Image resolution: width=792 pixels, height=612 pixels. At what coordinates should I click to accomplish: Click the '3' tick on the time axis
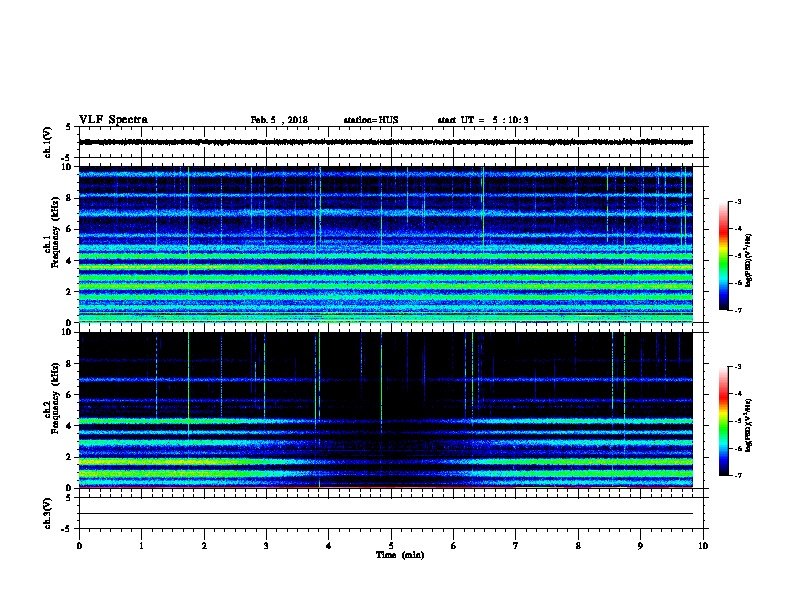click(266, 546)
